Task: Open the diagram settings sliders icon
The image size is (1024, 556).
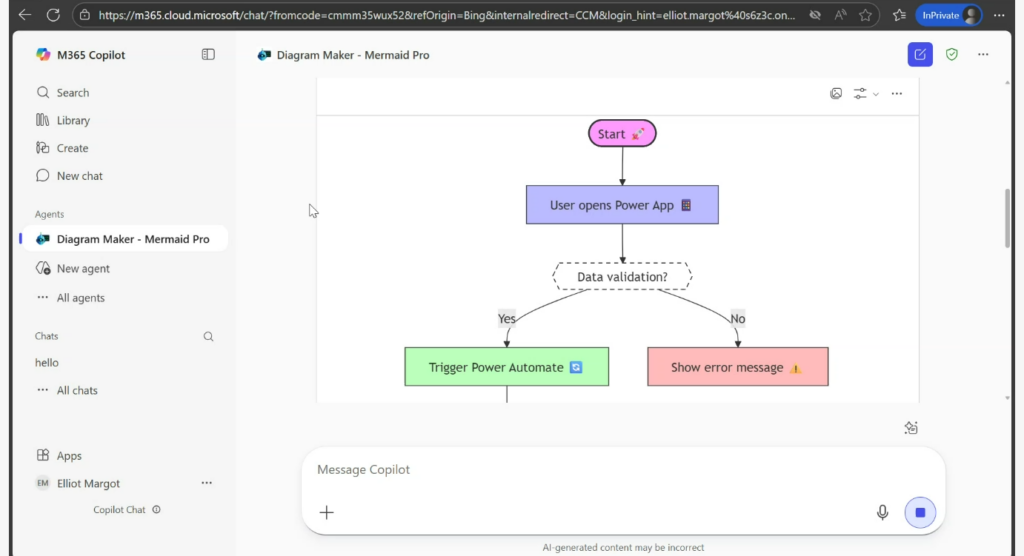Action: click(860, 93)
